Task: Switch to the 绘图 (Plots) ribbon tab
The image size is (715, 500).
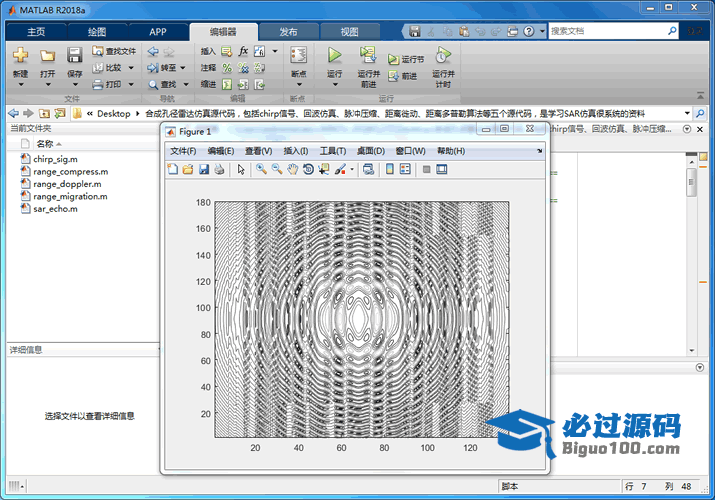Action: click(x=97, y=32)
